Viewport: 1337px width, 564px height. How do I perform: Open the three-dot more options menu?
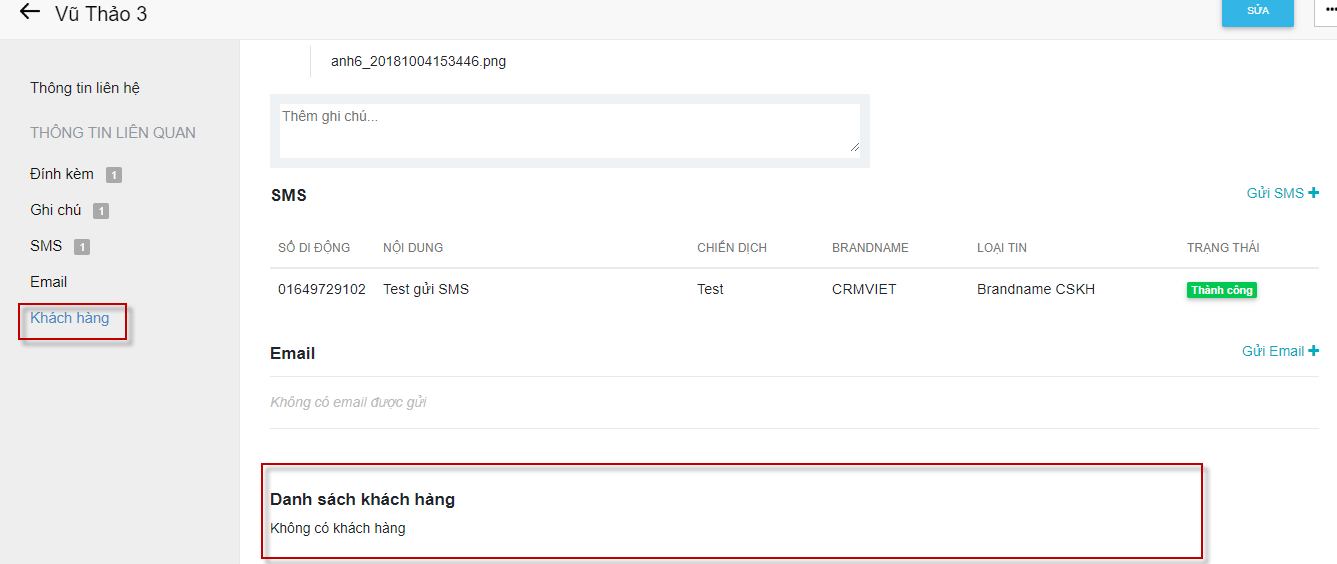coord(1329,10)
